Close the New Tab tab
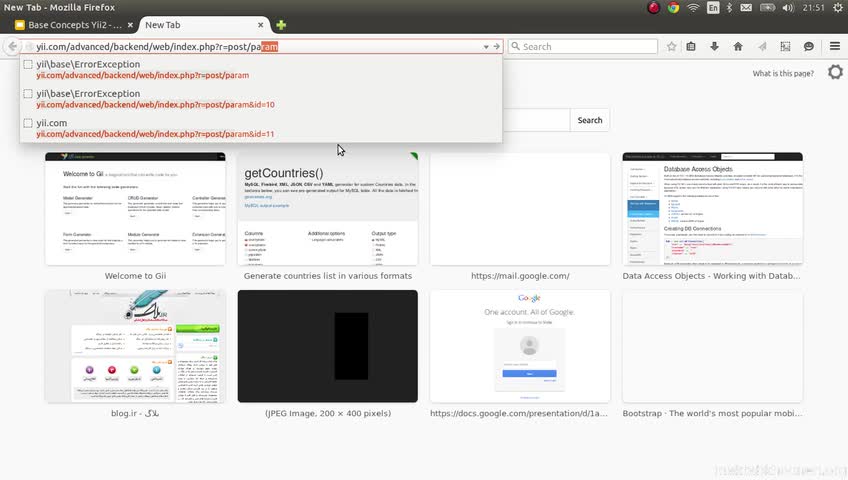This screenshot has width=848, height=480. [x=261, y=25]
